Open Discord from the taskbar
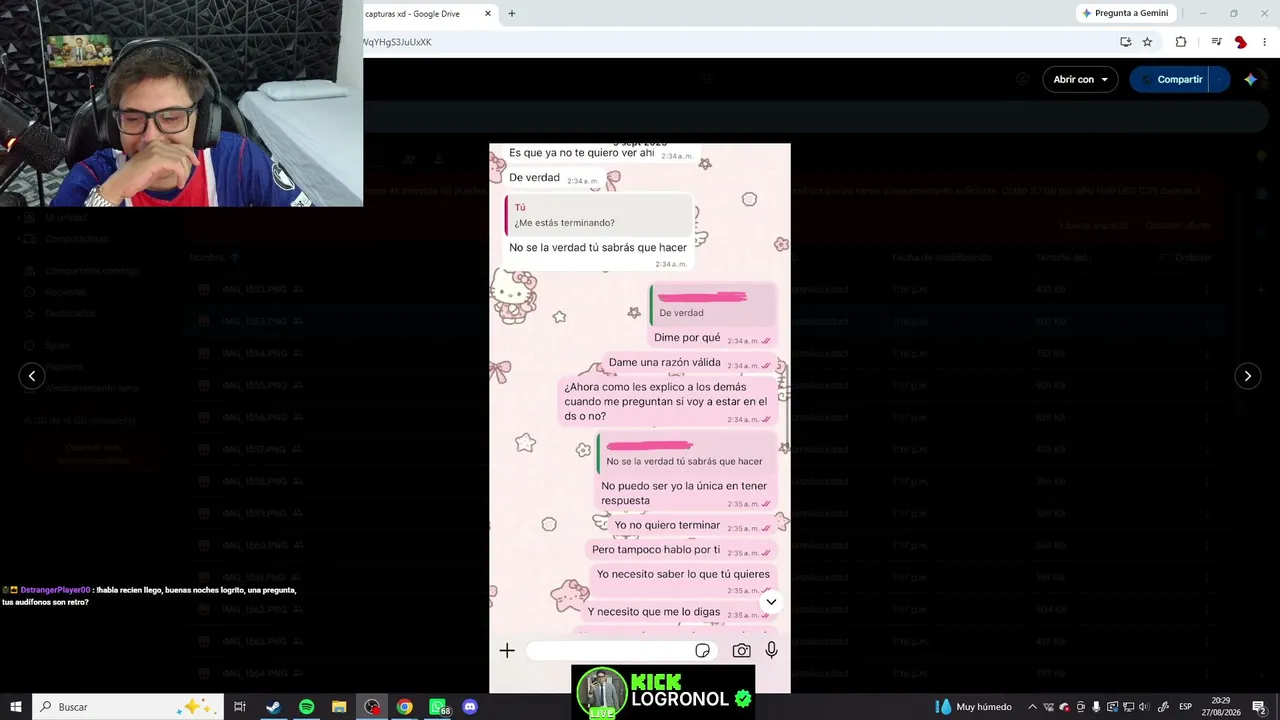 pos(470,707)
